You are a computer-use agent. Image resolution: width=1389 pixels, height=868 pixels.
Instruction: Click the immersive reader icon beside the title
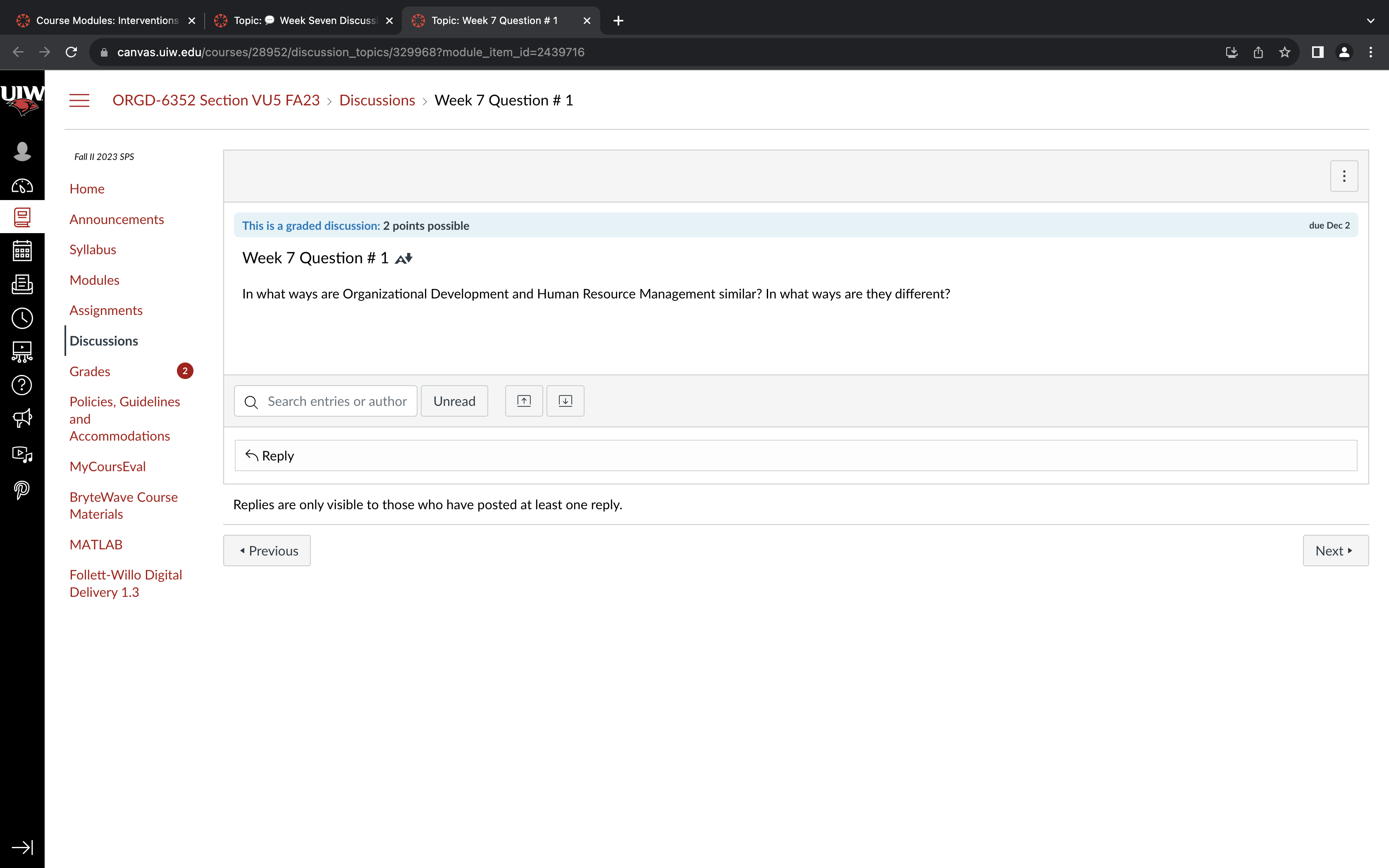[x=403, y=258]
